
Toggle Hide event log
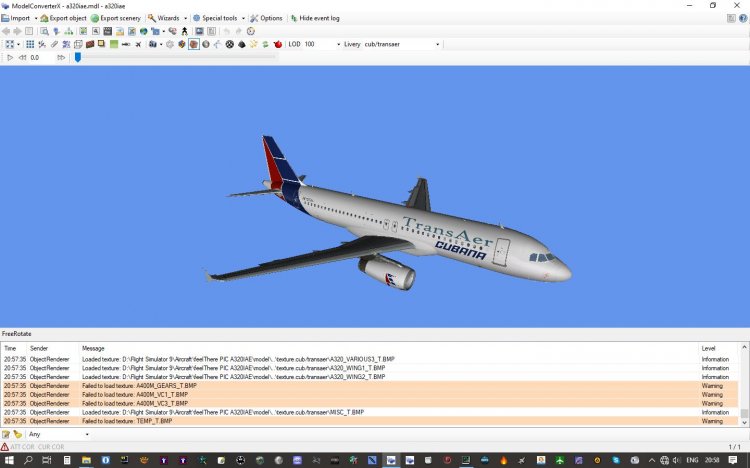coord(315,18)
